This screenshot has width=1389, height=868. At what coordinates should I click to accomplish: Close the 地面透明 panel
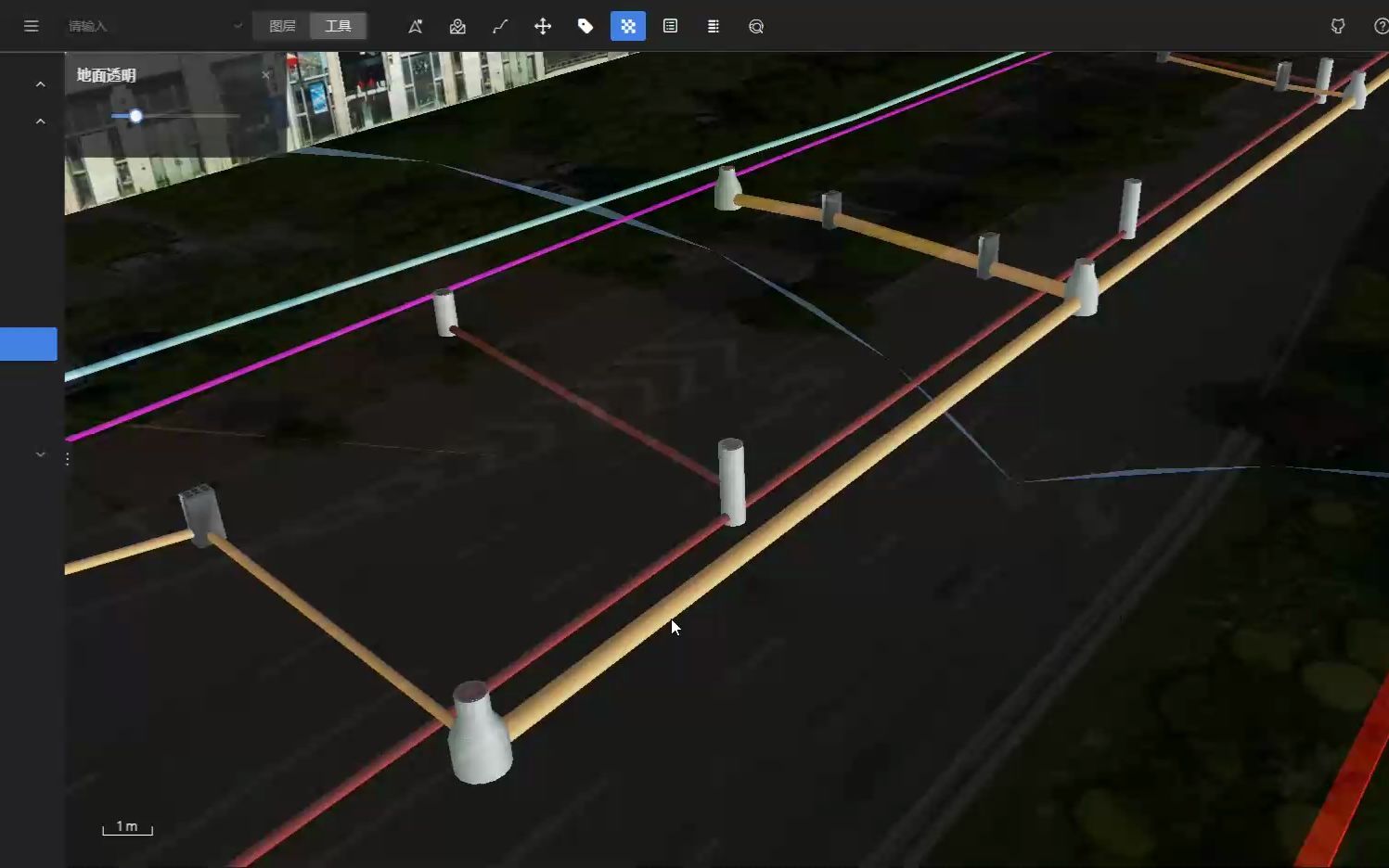(266, 75)
